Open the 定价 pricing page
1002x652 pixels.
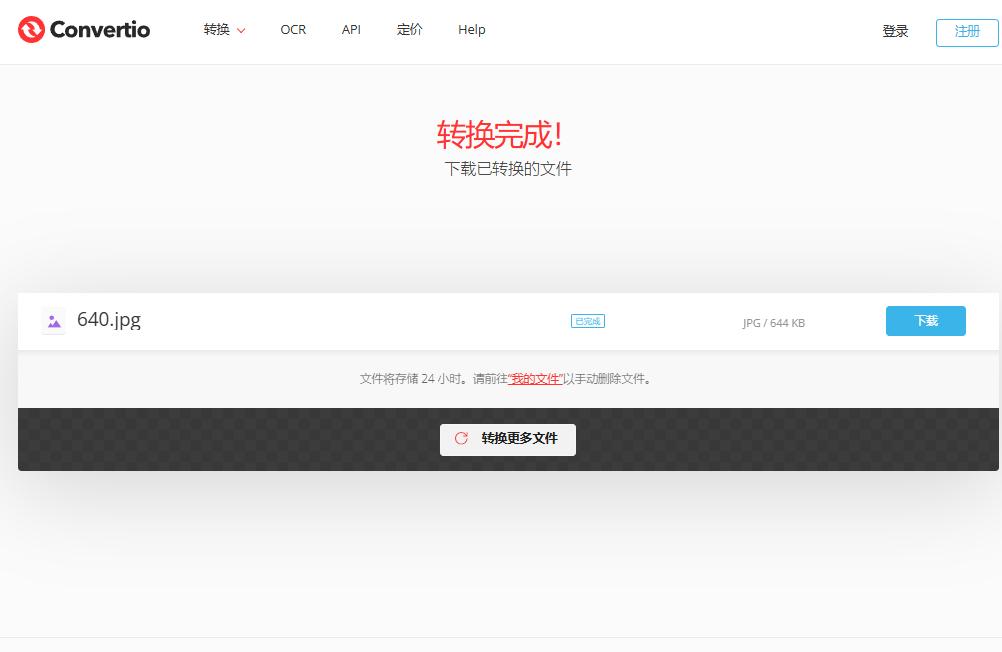click(x=409, y=30)
